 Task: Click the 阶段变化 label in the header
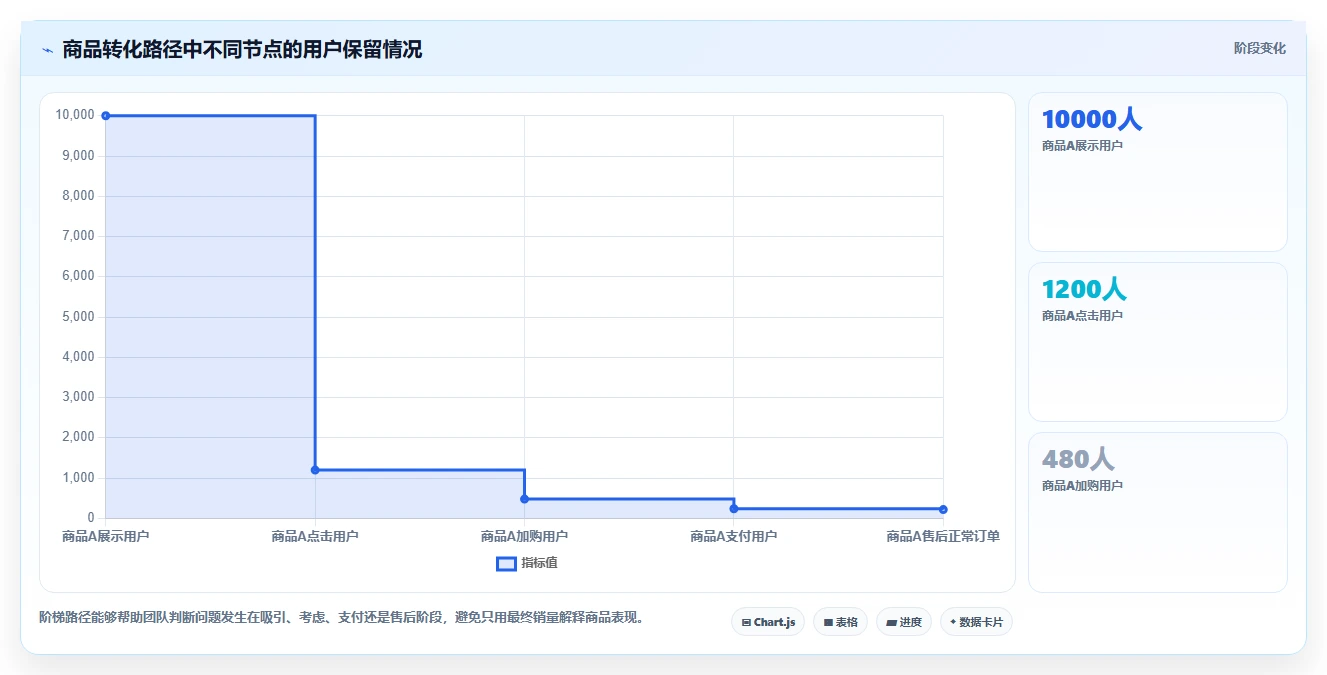pyautogui.click(x=1259, y=48)
